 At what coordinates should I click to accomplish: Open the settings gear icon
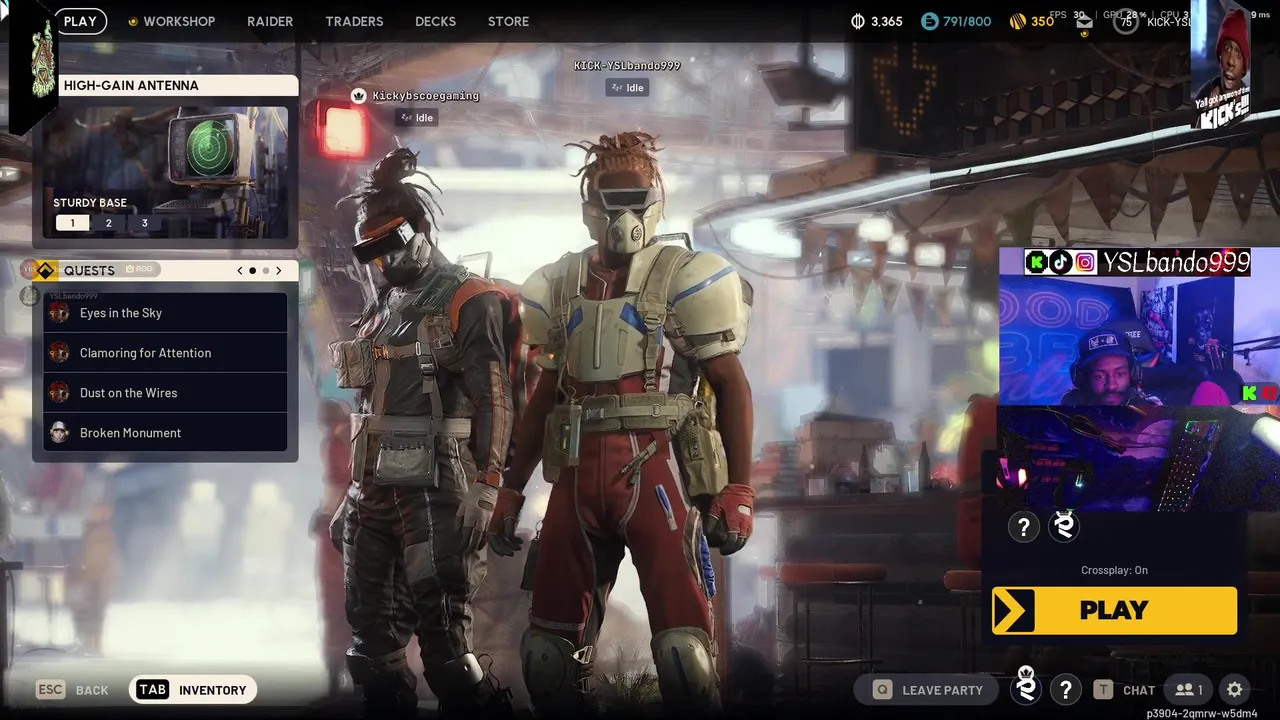1235,690
